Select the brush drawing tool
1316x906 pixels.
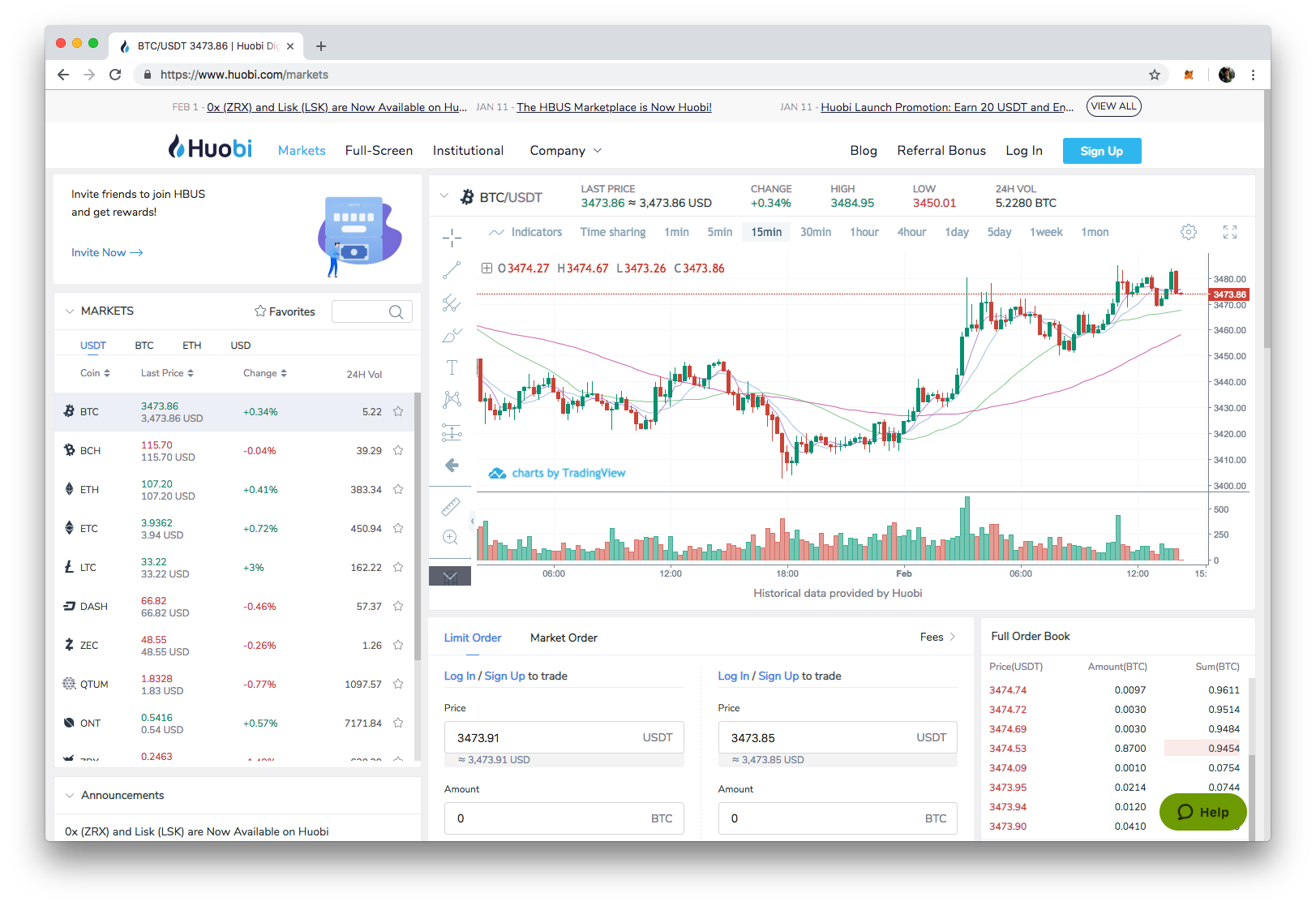(x=452, y=335)
